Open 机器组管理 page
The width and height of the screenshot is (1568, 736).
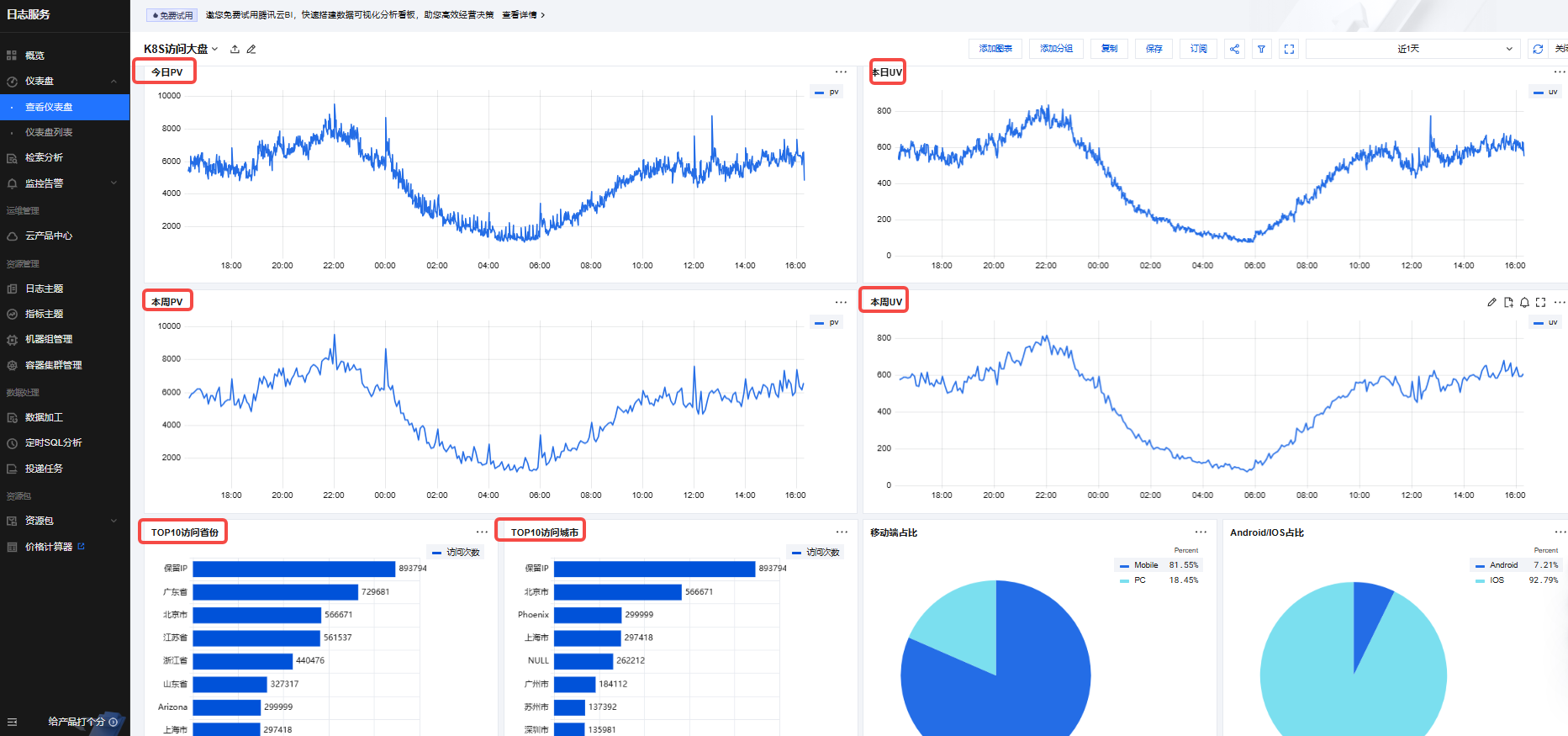coord(49,339)
